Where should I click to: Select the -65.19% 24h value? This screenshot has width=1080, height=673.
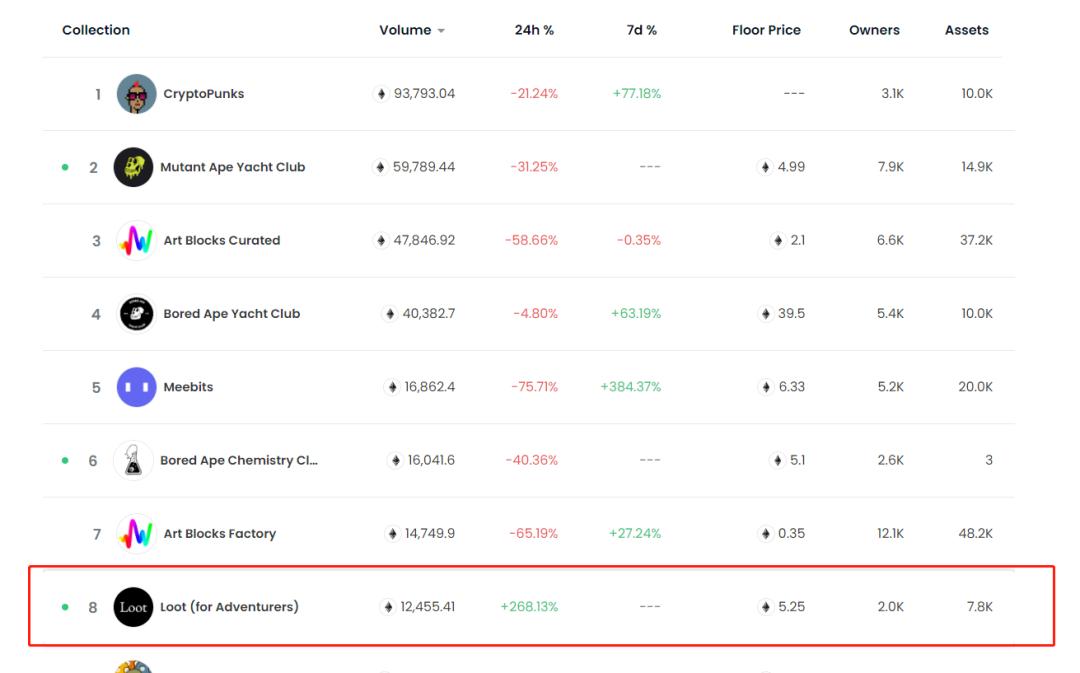click(x=533, y=534)
